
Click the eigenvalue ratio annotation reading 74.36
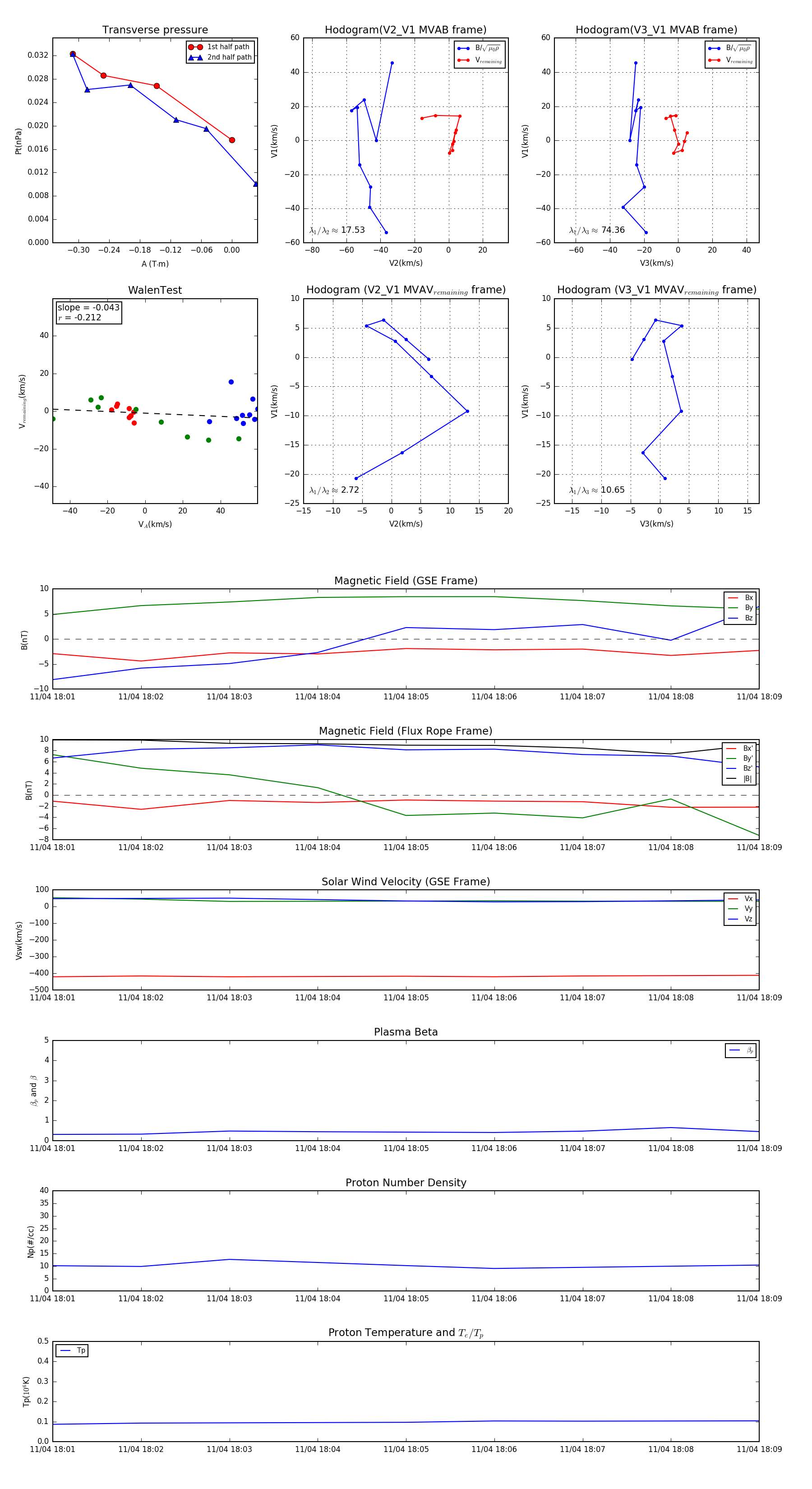[597, 230]
